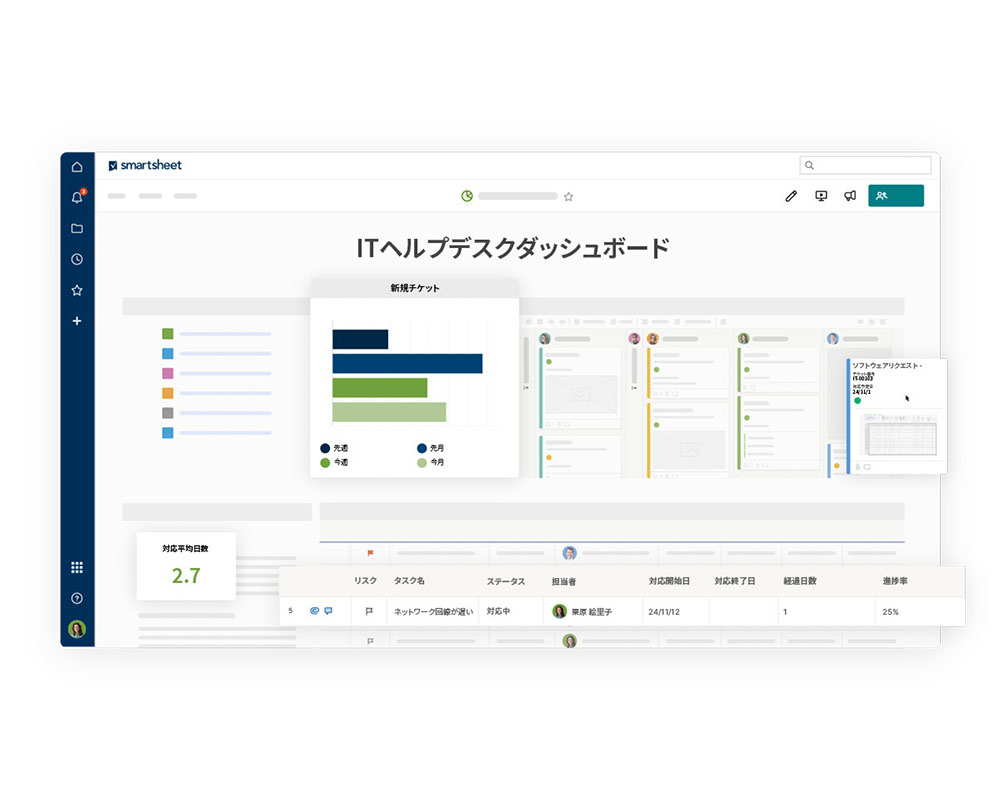
Task: Click the teal share button
Action: (895, 196)
